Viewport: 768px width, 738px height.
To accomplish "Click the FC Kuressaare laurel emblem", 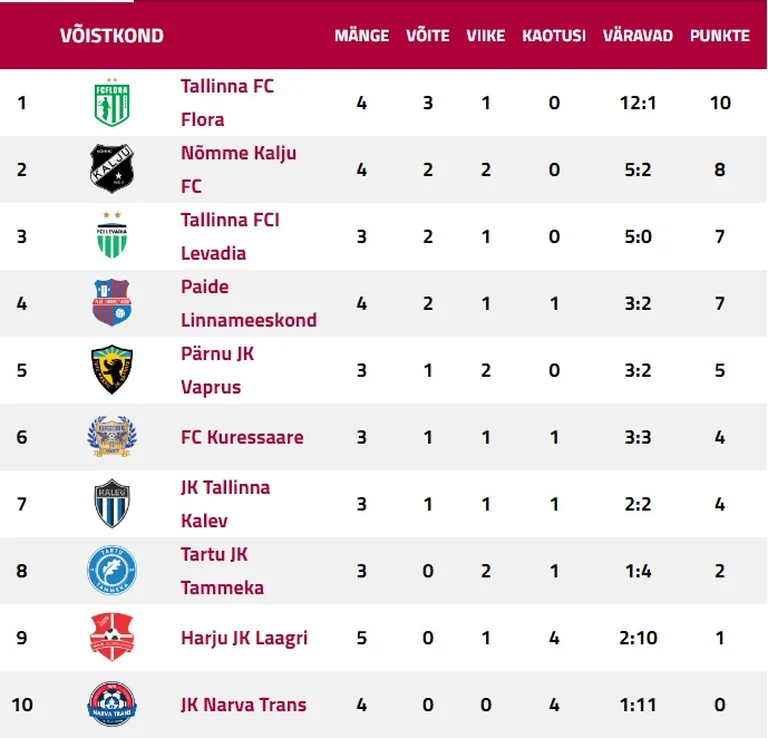I will (x=112, y=437).
